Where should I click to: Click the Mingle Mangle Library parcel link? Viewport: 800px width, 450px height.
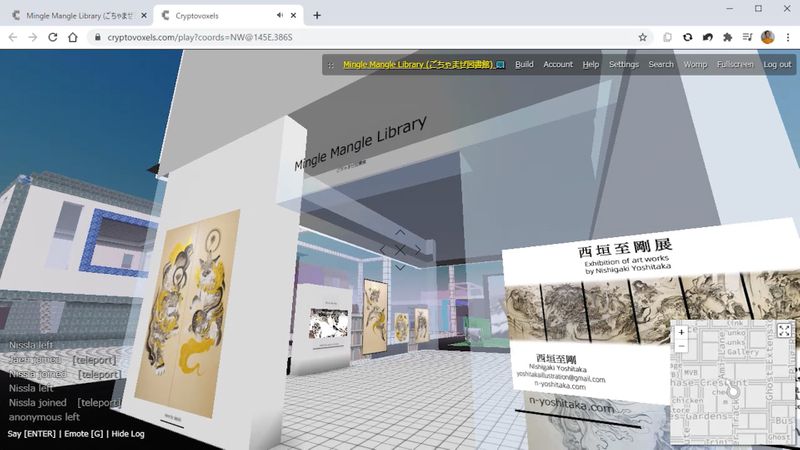(419, 64)
